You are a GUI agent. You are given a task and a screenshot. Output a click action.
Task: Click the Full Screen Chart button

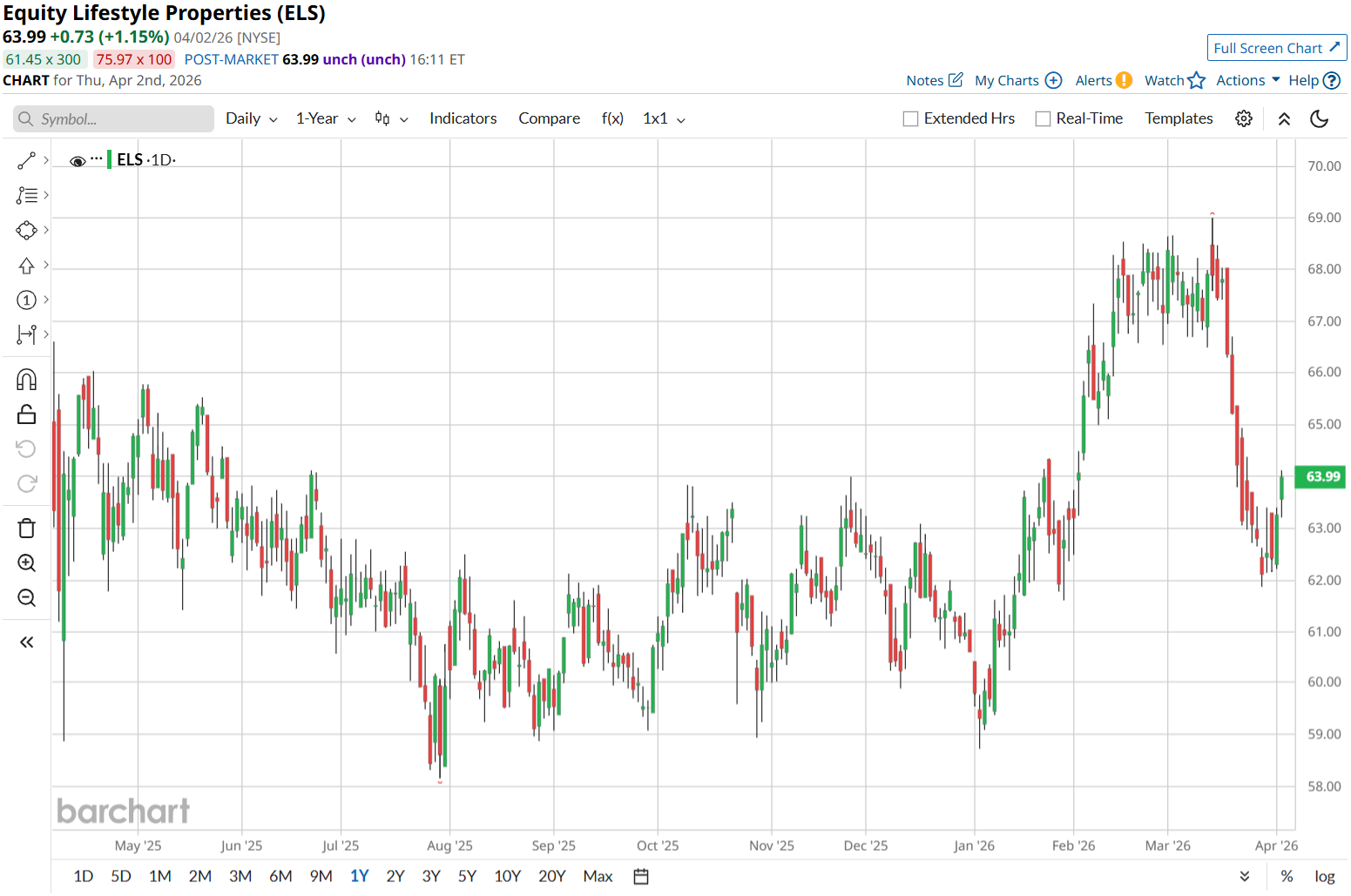point(1276,48)
